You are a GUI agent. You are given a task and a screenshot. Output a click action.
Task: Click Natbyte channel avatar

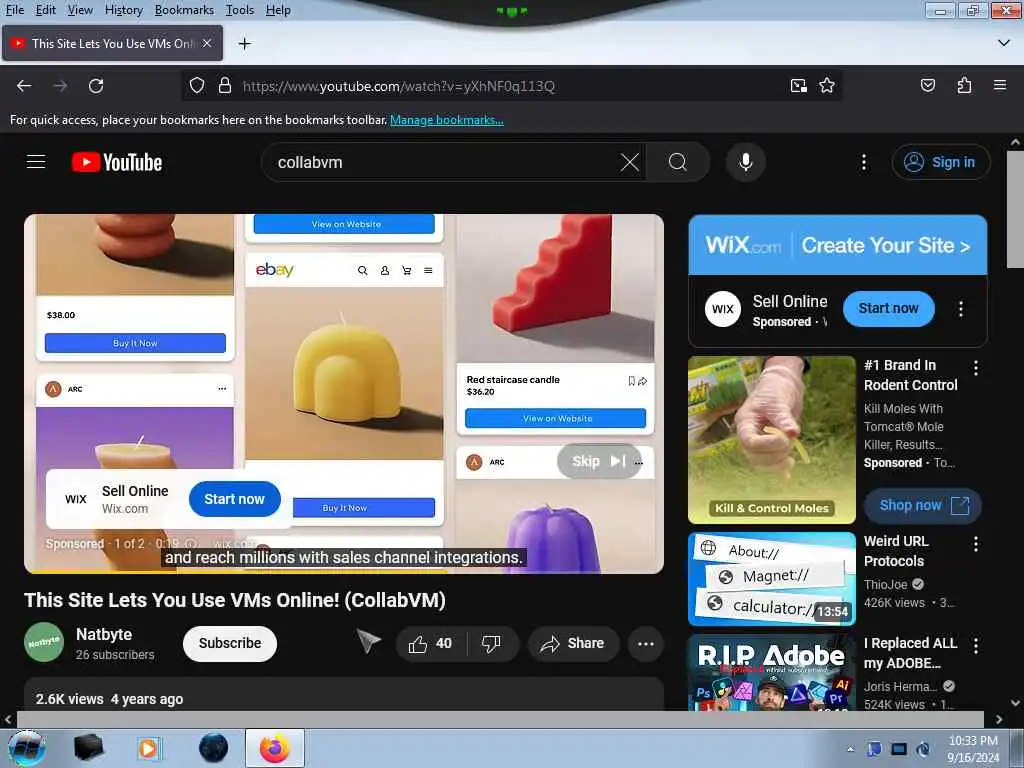pos(44,643)
